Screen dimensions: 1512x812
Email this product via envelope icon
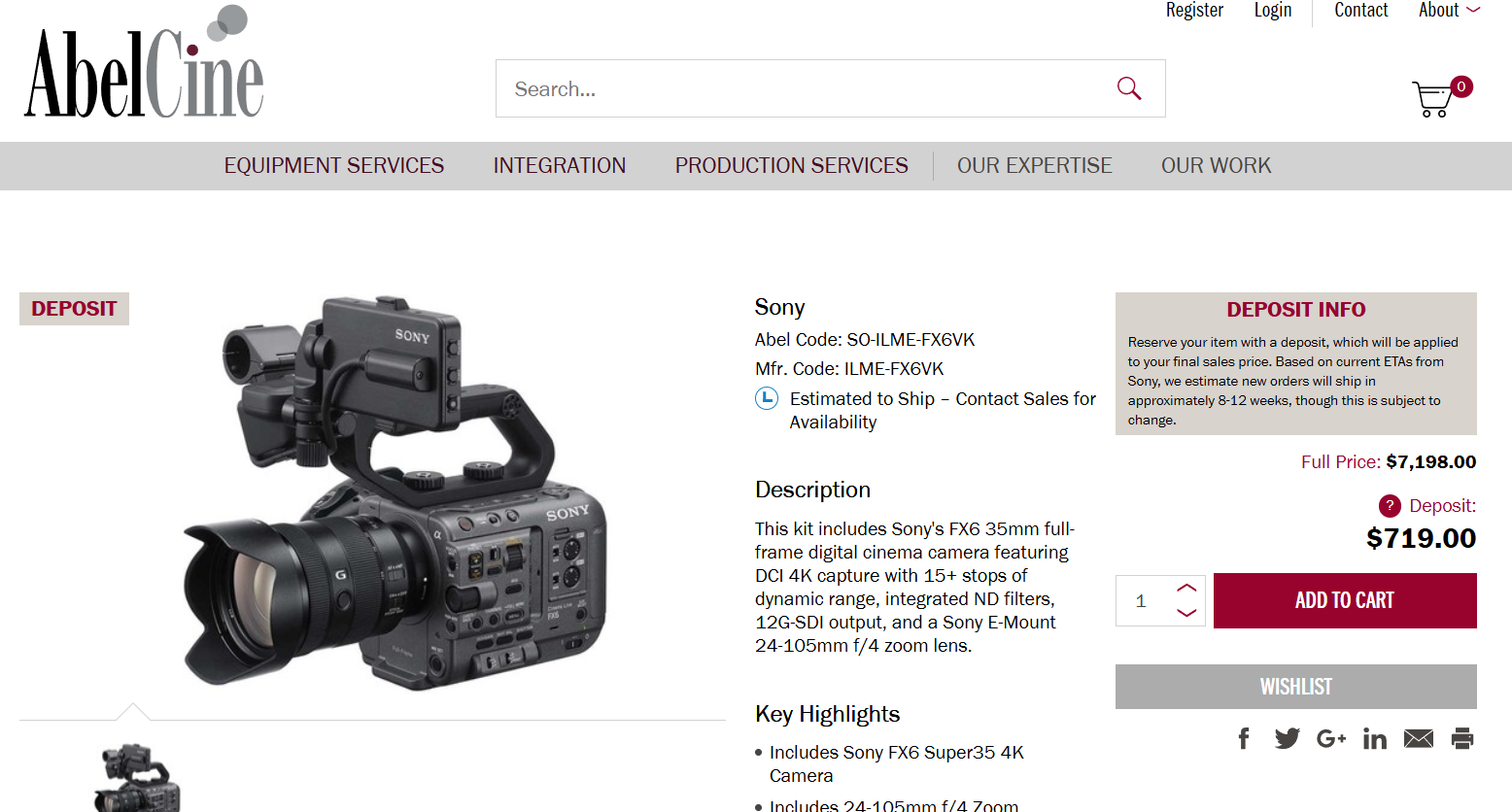(1418, 739)
